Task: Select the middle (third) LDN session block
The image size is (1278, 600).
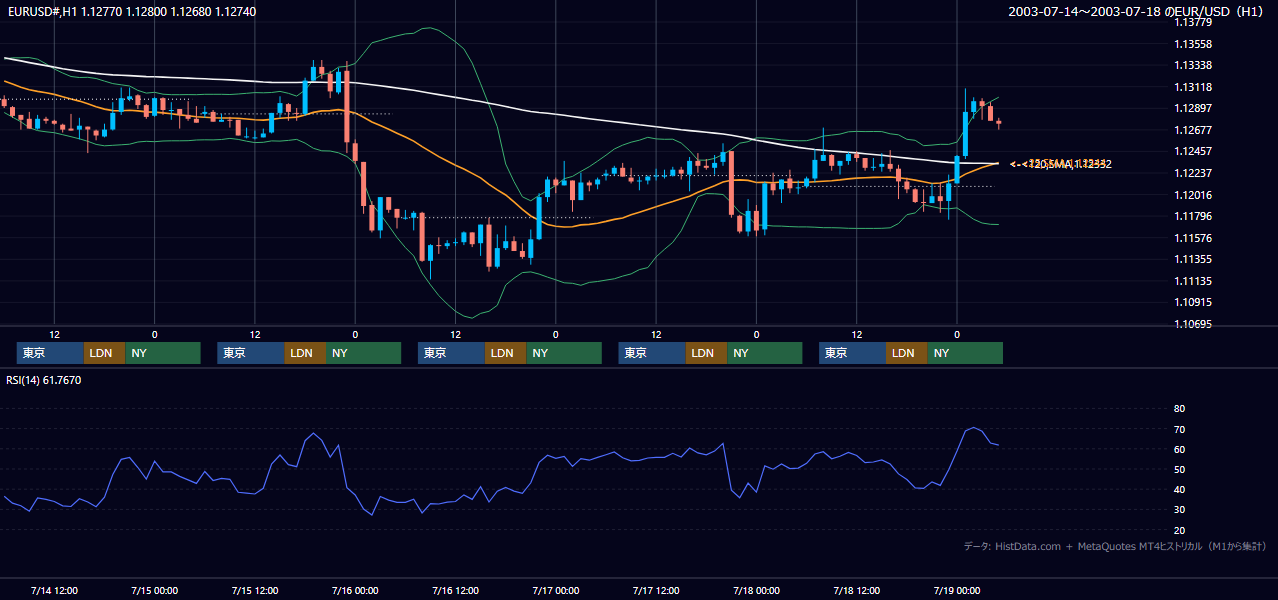Action: [506, 353]
